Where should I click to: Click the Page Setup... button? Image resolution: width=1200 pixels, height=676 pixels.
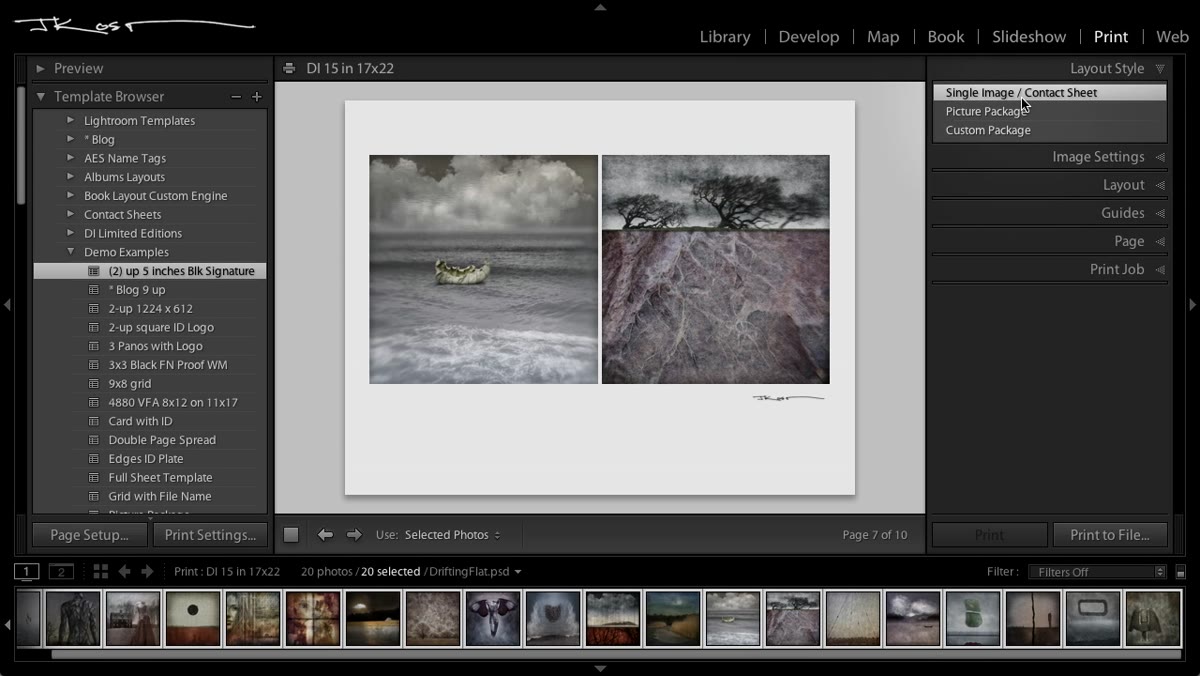tap(90, 535)
